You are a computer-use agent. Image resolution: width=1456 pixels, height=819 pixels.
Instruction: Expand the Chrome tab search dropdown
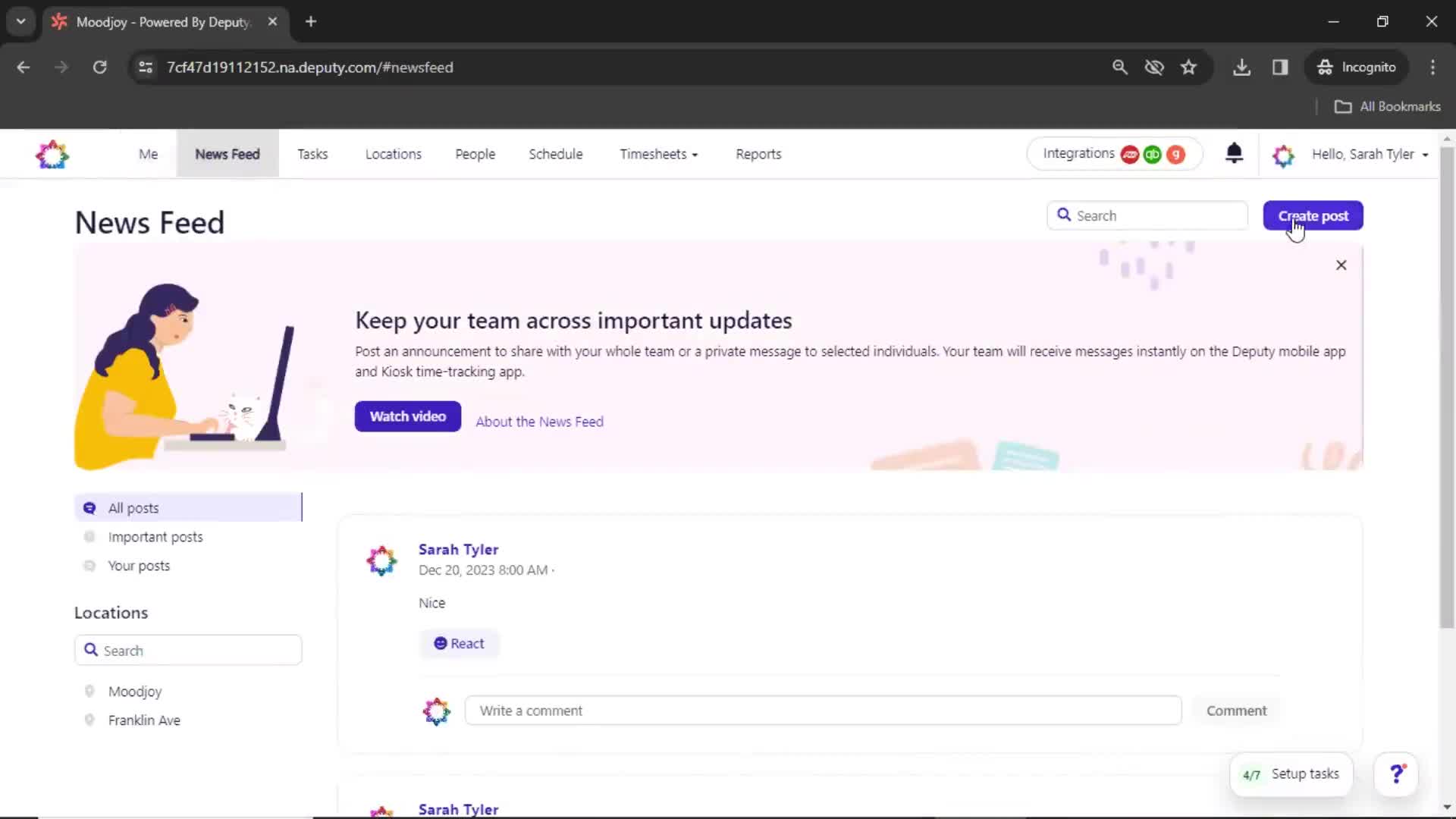[20, 21]
